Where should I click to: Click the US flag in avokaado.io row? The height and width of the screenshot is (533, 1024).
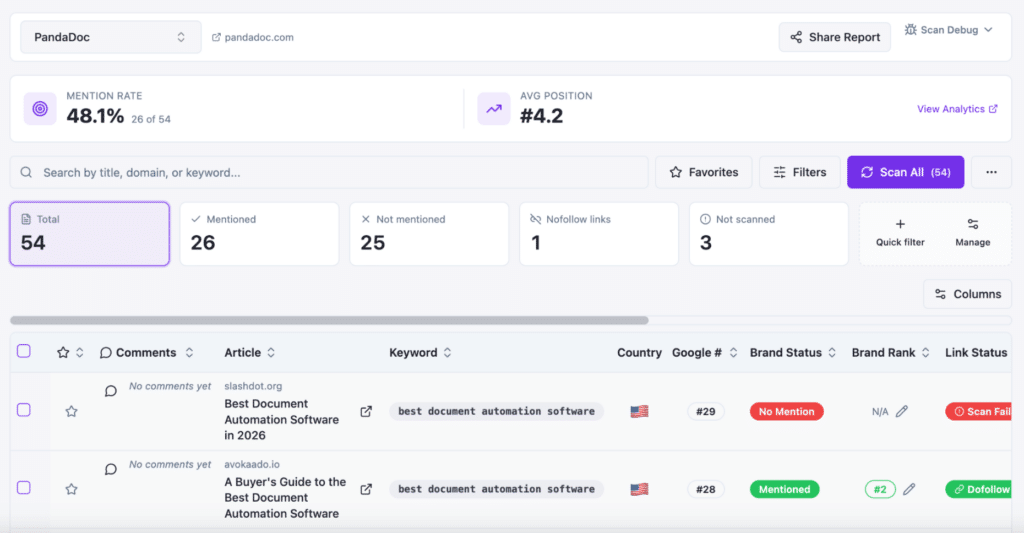639,489
